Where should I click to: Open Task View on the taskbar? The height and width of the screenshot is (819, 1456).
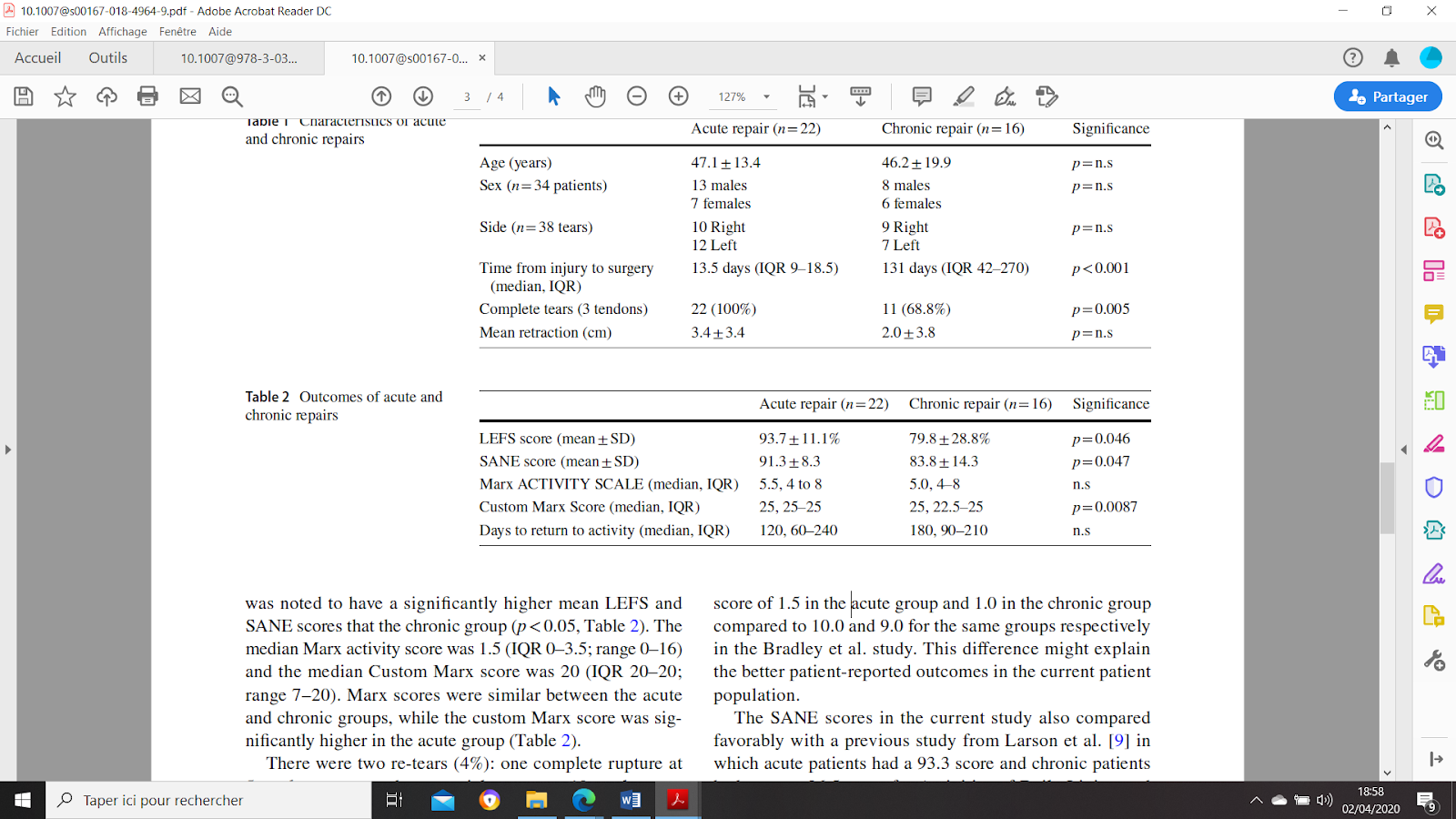pos(395,800)
